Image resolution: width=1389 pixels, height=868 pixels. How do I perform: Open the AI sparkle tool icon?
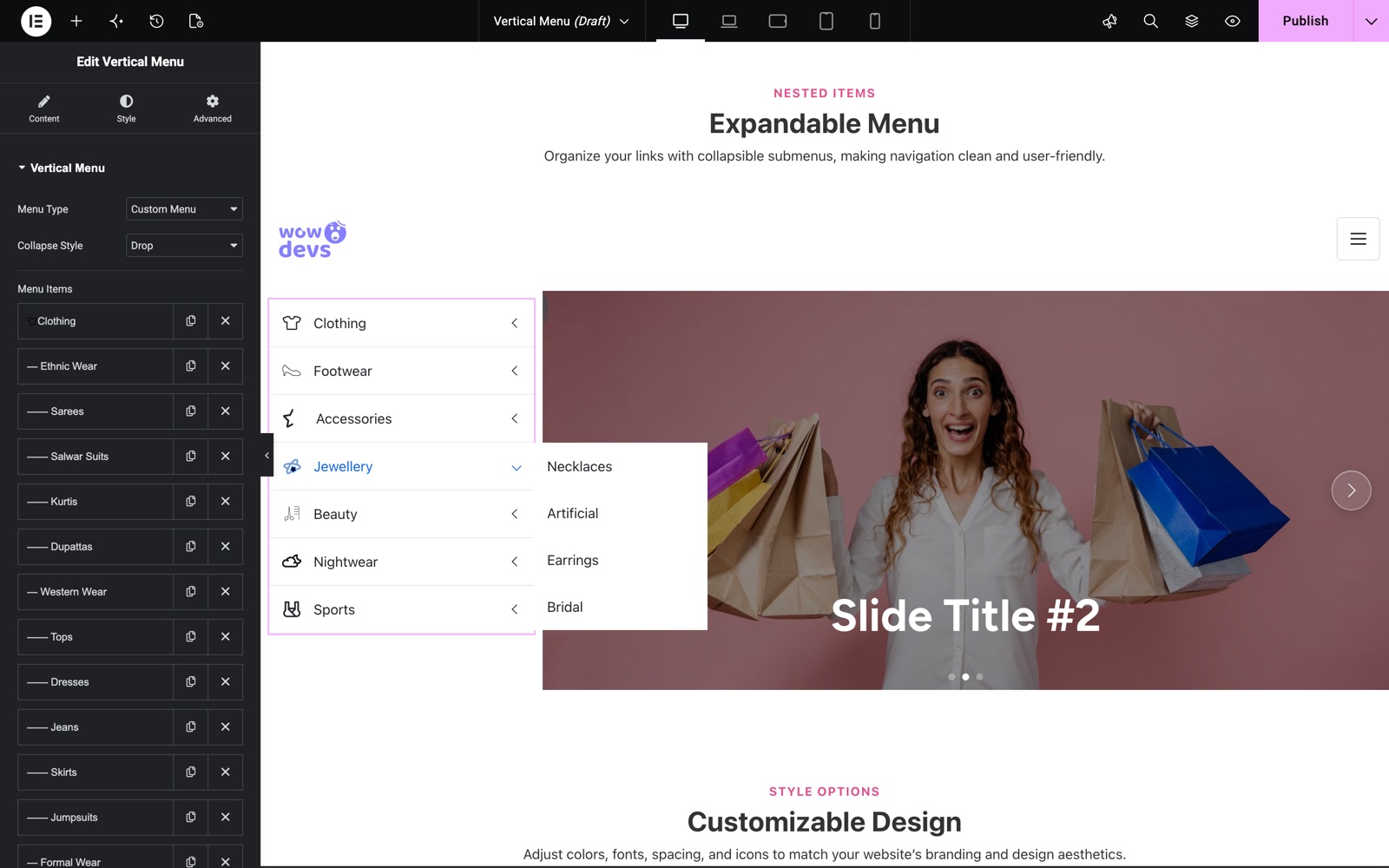[116, 21]
